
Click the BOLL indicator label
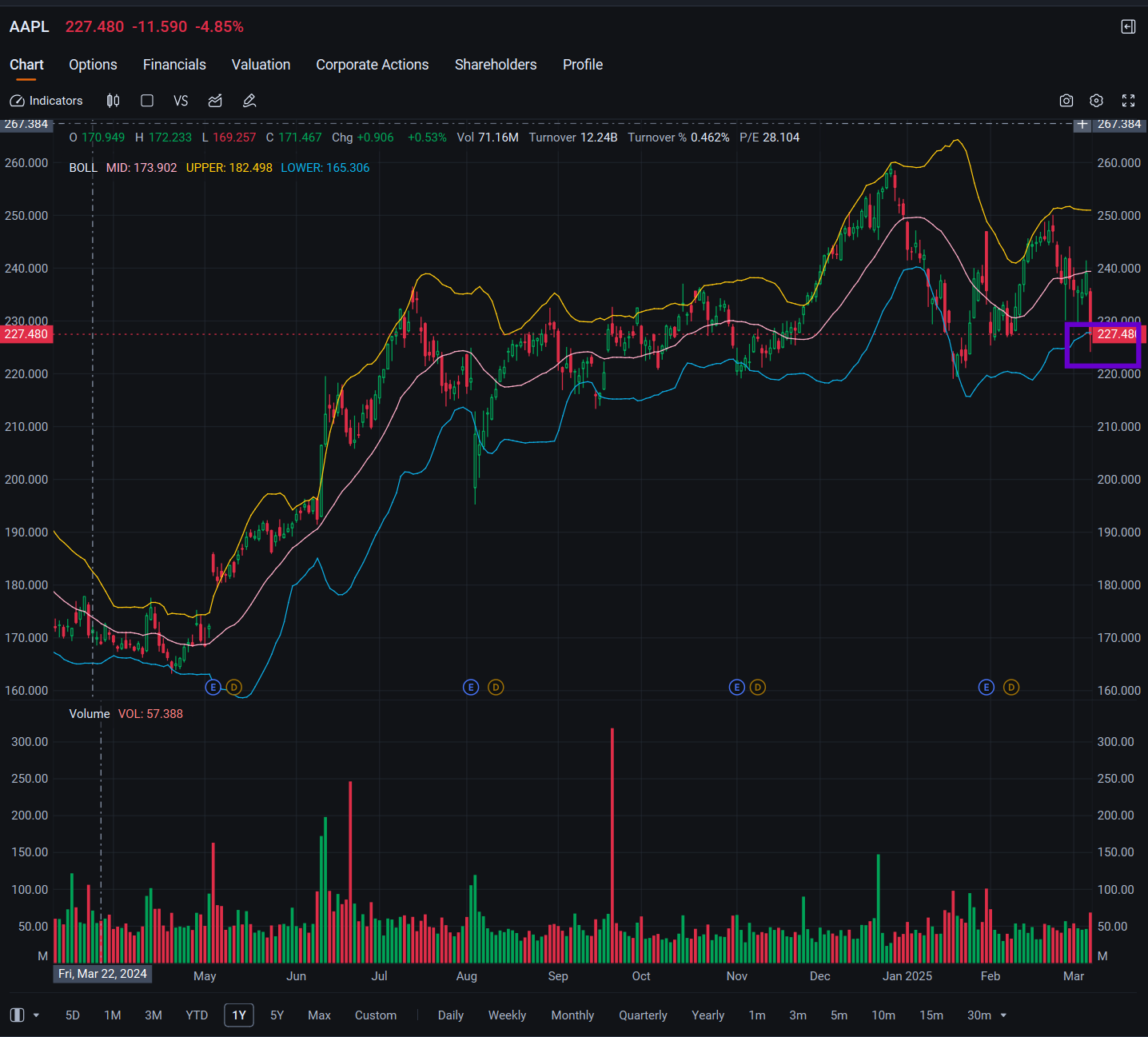(83, 168)
